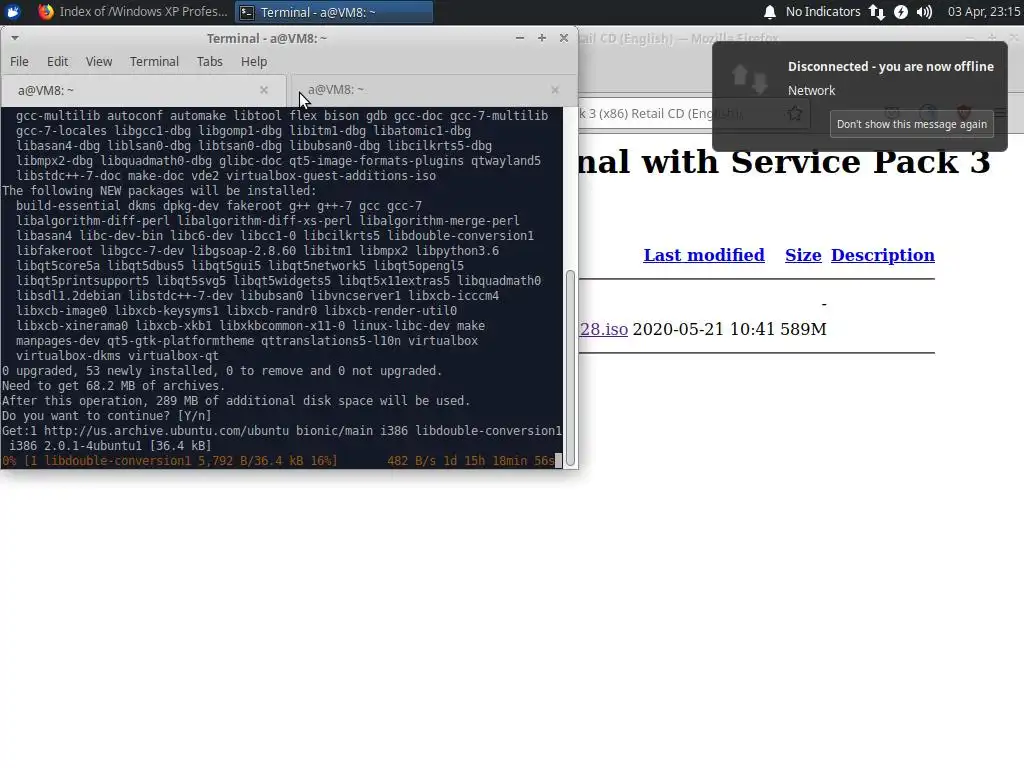Open the power manager icon
The width and height of the screenshot is (1024, 768).
tap(901, 12)
